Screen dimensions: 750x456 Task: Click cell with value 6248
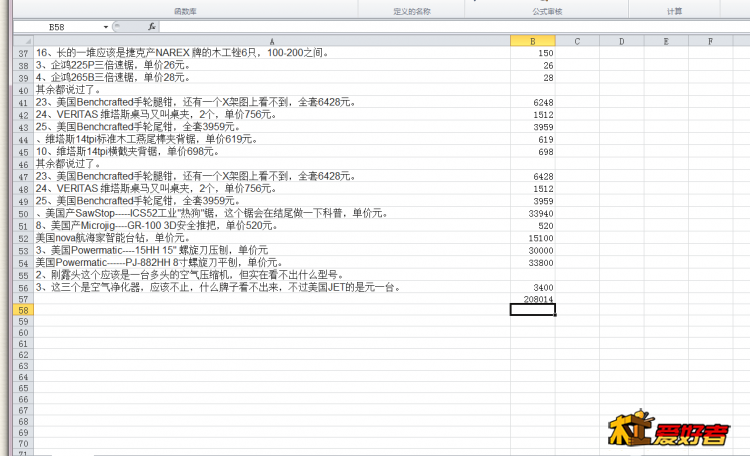(x=532, y=102)
